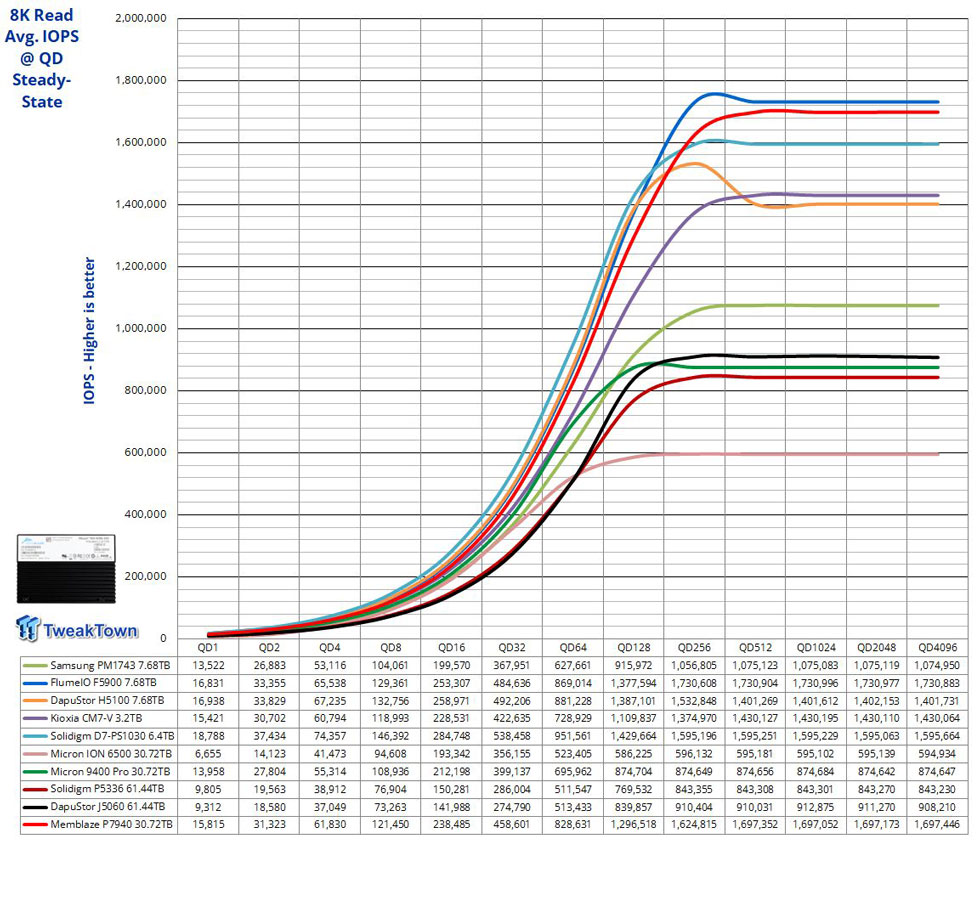Screen dimensions: 980x898
Task: Click the QD4096 column header
Action: click(937, 647)
